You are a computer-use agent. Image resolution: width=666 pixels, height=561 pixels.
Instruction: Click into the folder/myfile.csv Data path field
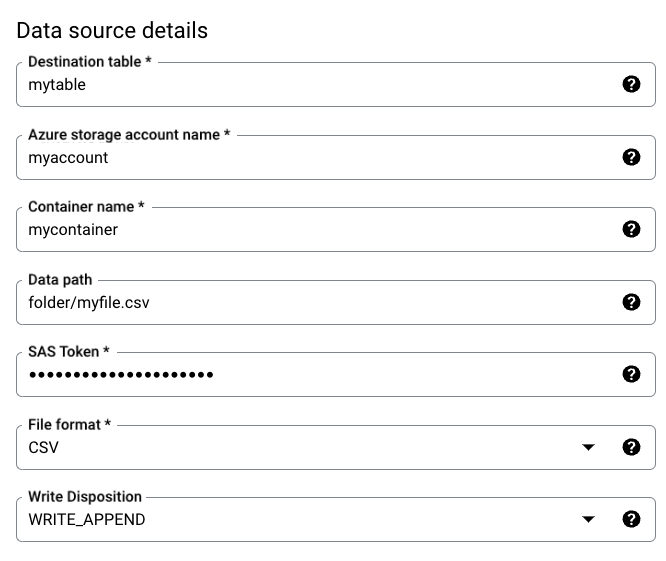(300, 302)
